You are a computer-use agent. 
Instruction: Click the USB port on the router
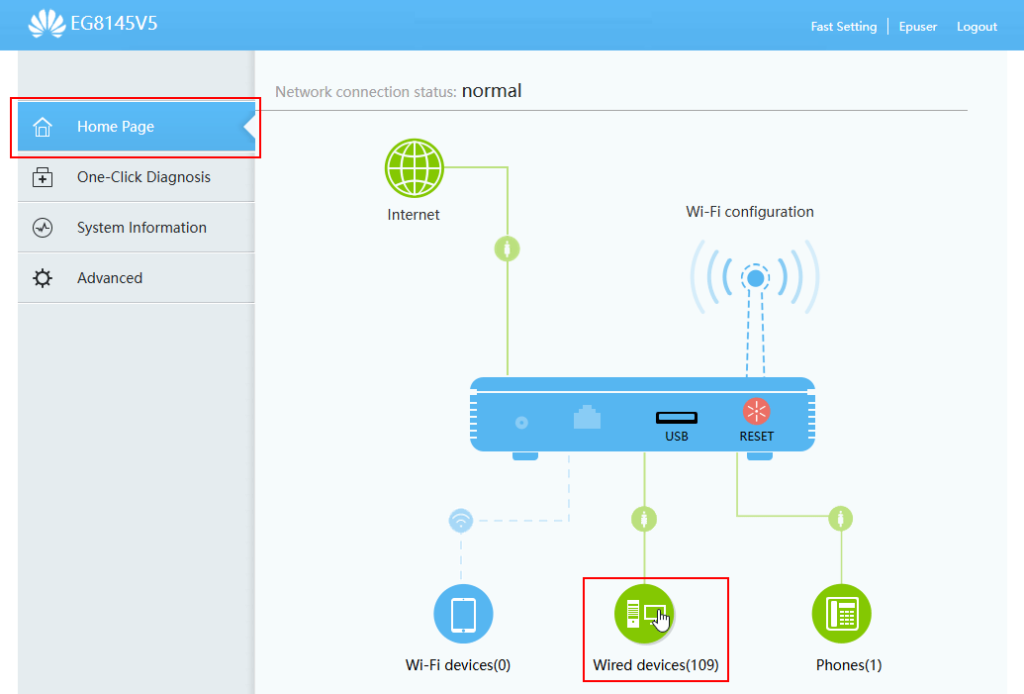click(x=676, y=418)
